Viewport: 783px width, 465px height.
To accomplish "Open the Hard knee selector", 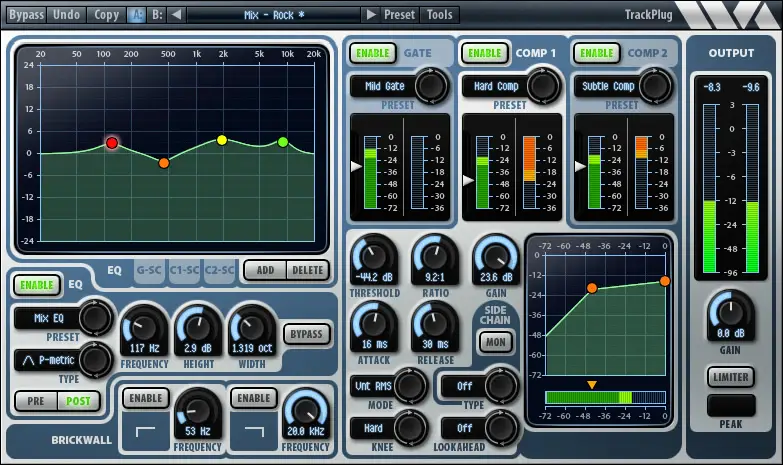I will coord(374,428).
